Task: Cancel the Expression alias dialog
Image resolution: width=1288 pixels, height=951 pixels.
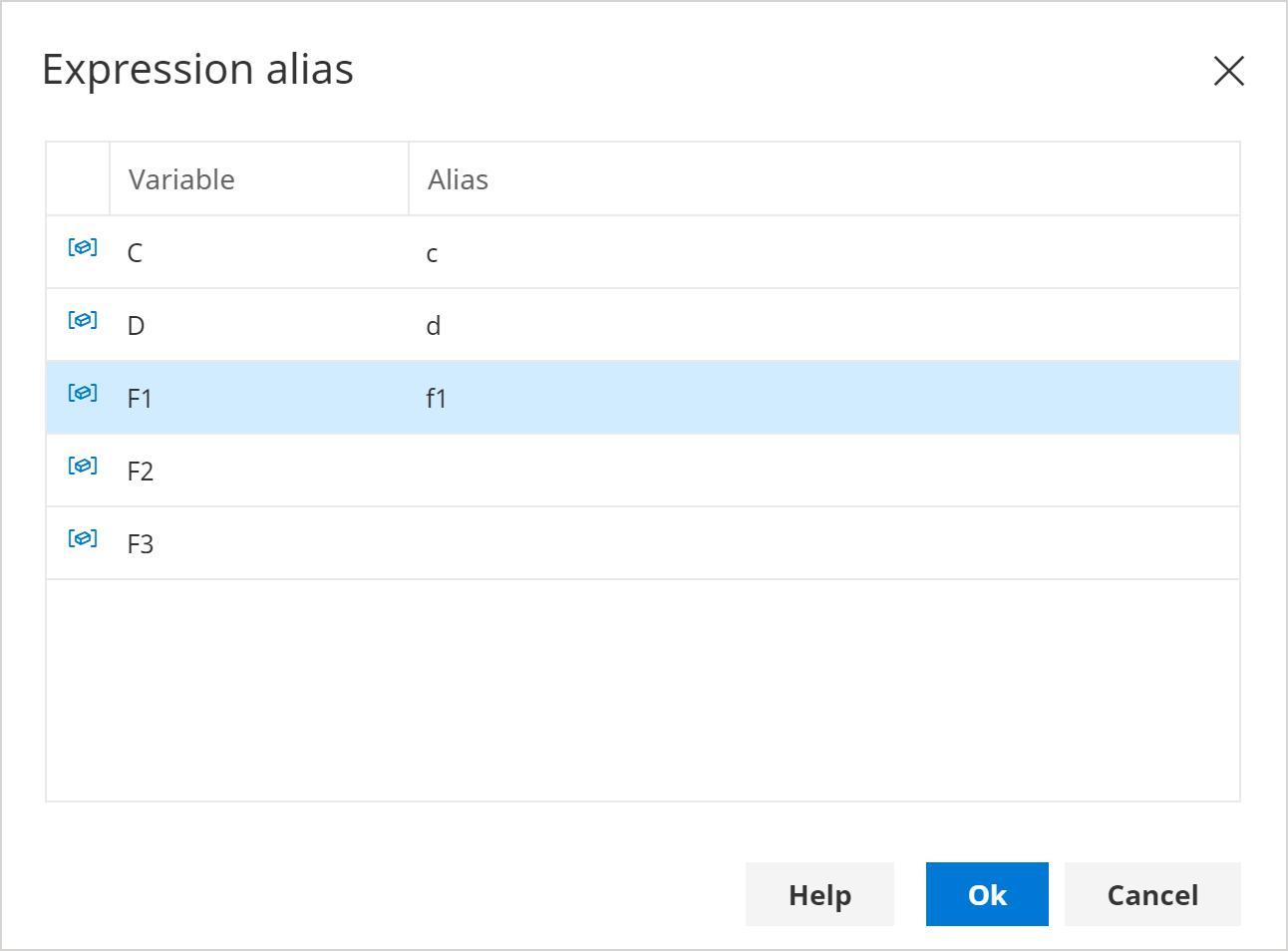Action: [x=1152, y=894]
